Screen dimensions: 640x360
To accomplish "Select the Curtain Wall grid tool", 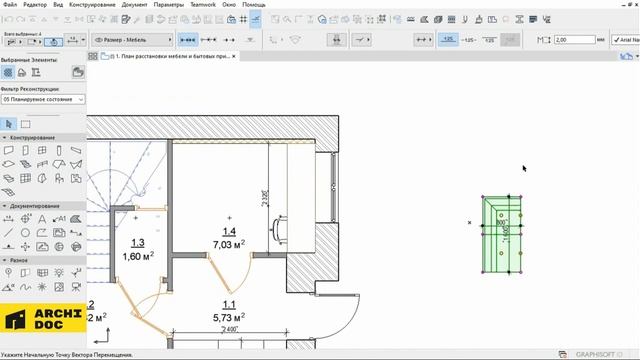I will click(x=25, y=178).
